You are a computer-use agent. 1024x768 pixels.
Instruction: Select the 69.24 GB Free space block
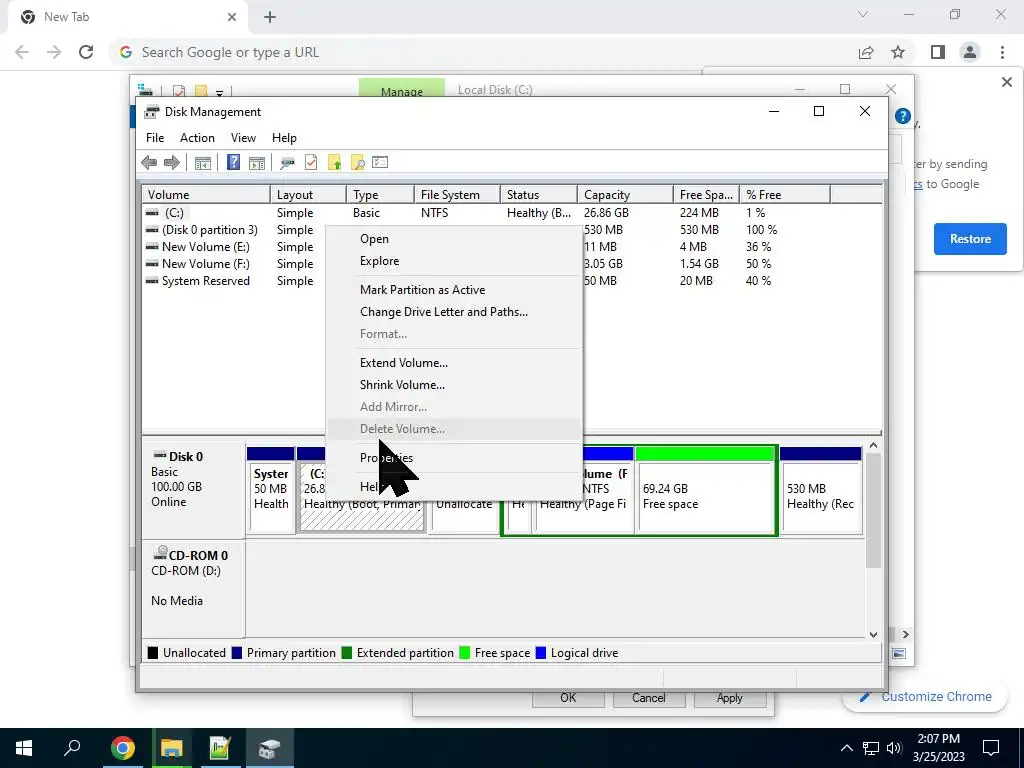click(705, 491)
